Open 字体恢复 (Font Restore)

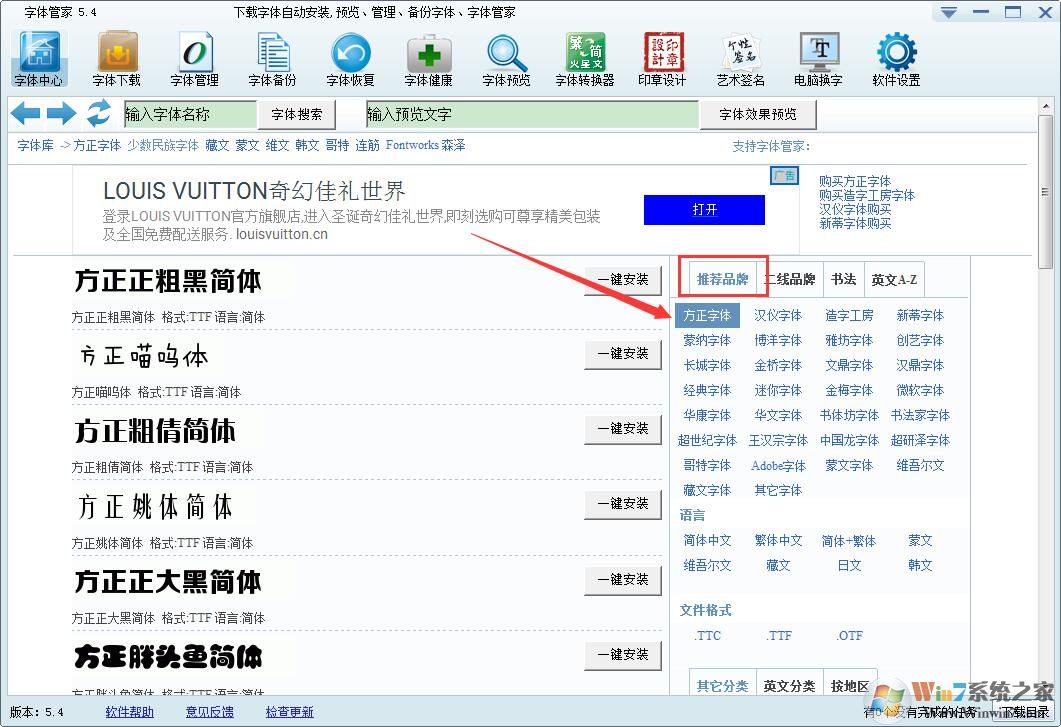click(350, 57)
